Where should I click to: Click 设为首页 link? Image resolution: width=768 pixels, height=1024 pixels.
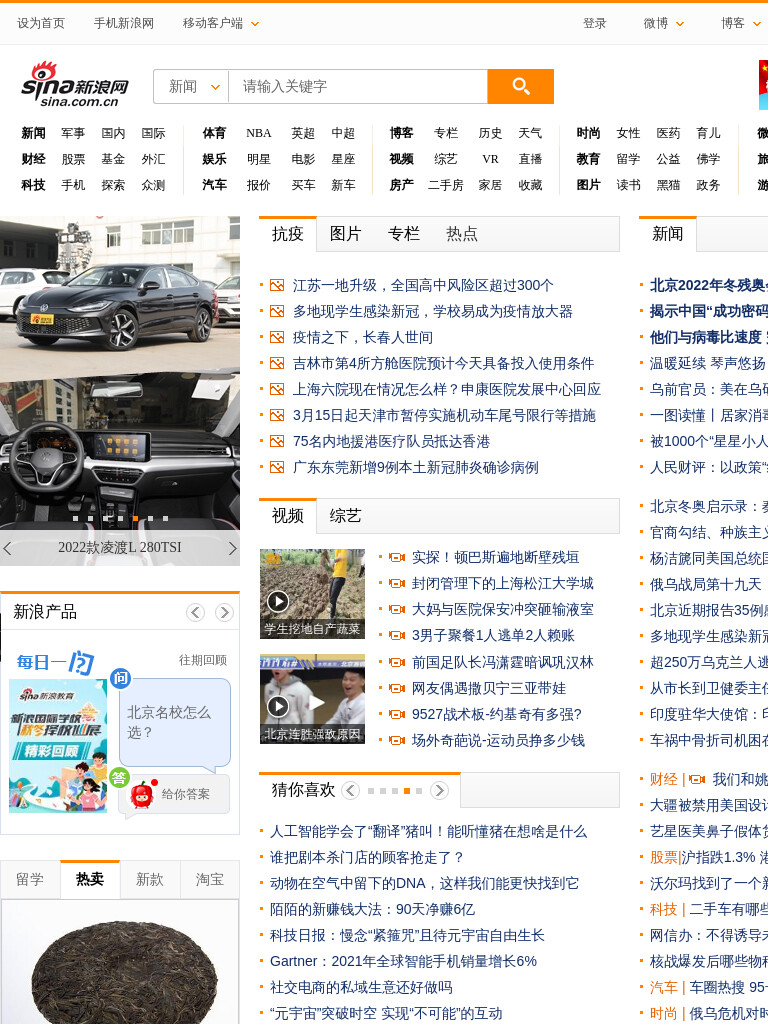point(41,24)
